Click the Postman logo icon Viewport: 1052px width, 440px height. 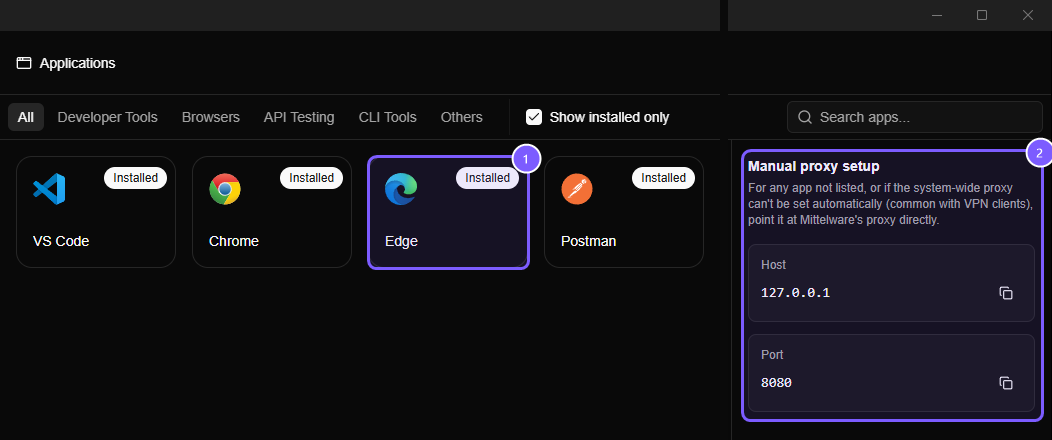(x=577, y=189)
